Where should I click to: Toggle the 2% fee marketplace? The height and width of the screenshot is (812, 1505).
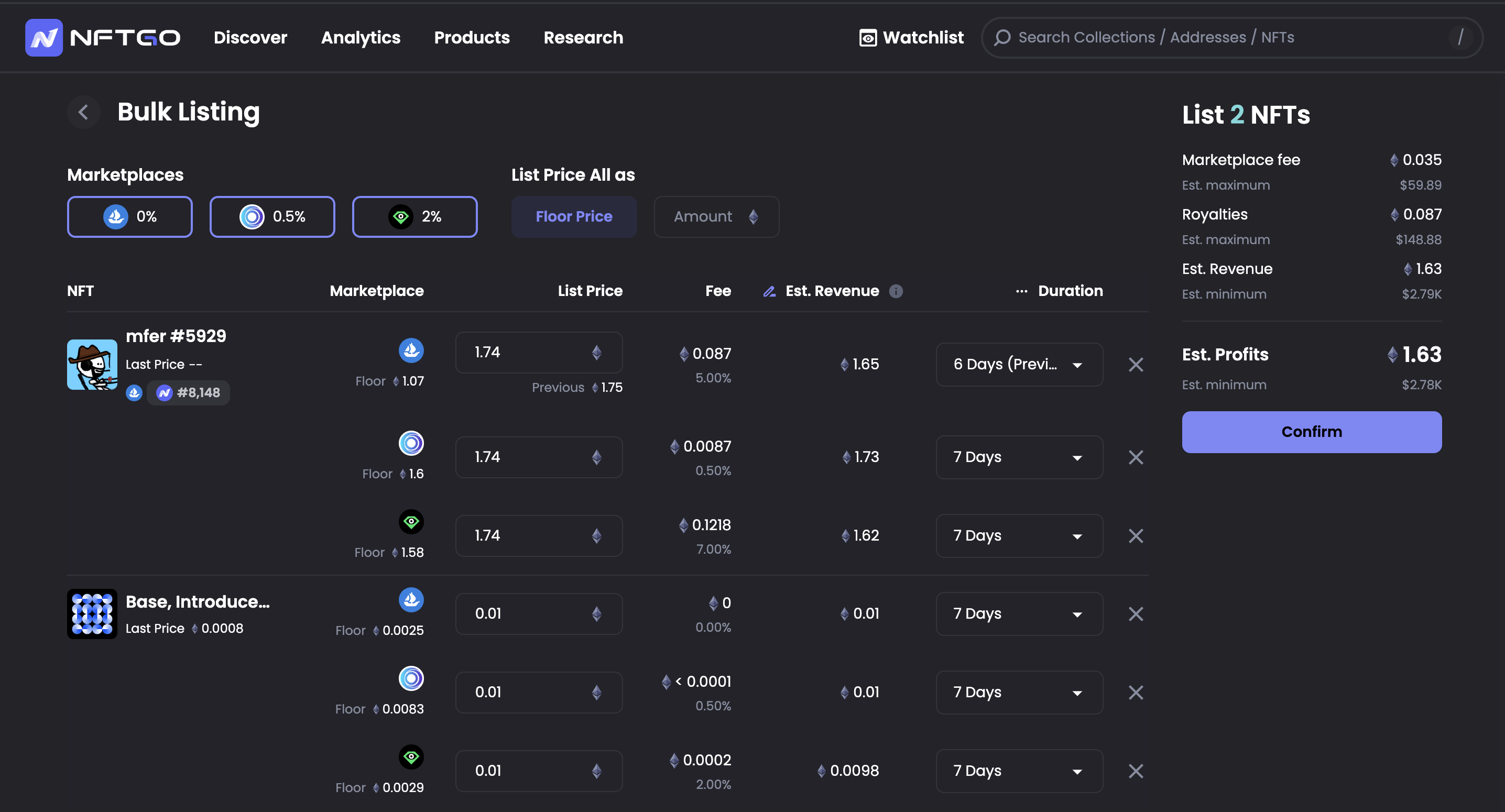tap(414, 217)
